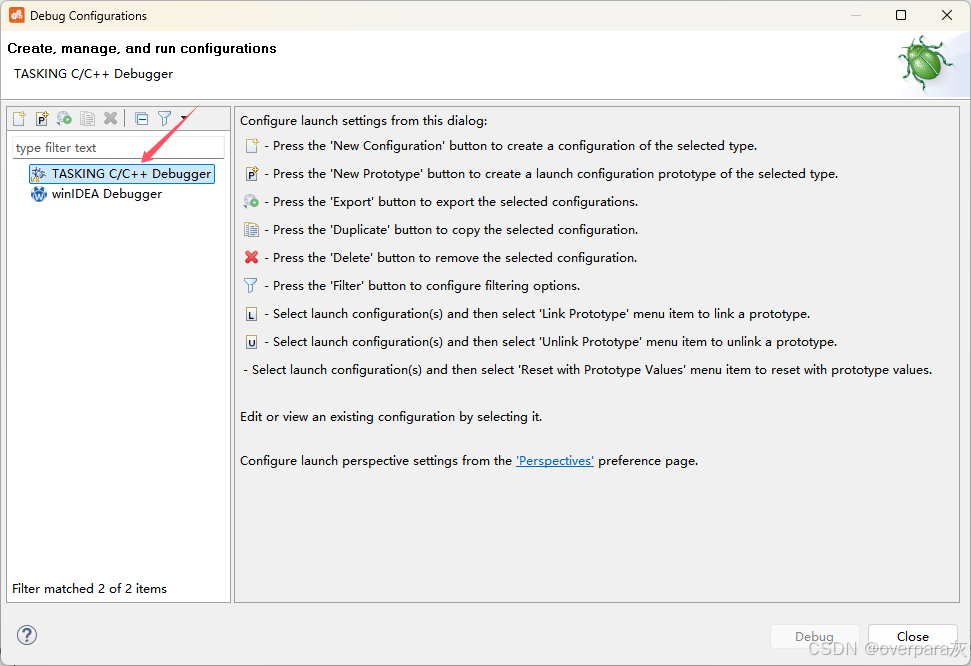Click New Prototype icon in instructions
971x666 pixels.
[x=251, y=173]
